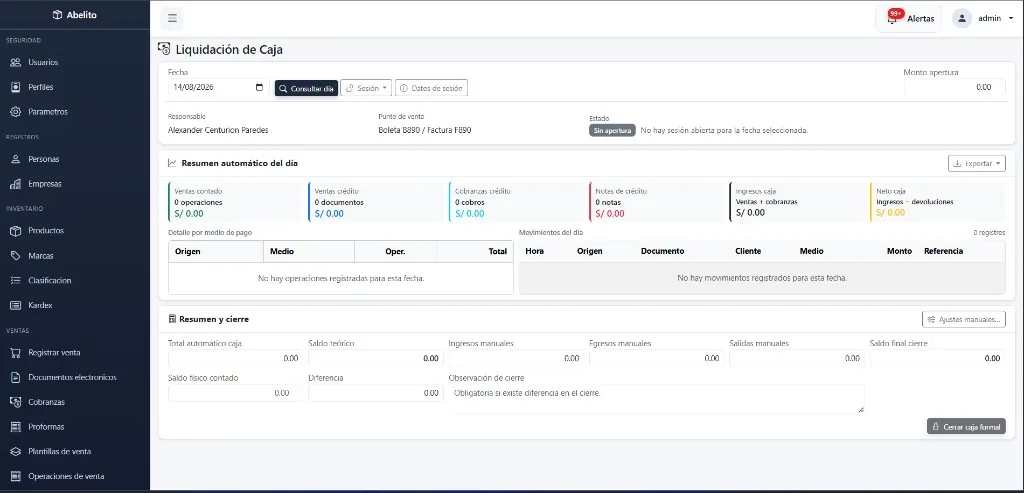Click the Usuarios people icon in sidebar
The height and width of the screenshot is (493, 1024).
tap(16, 63)
